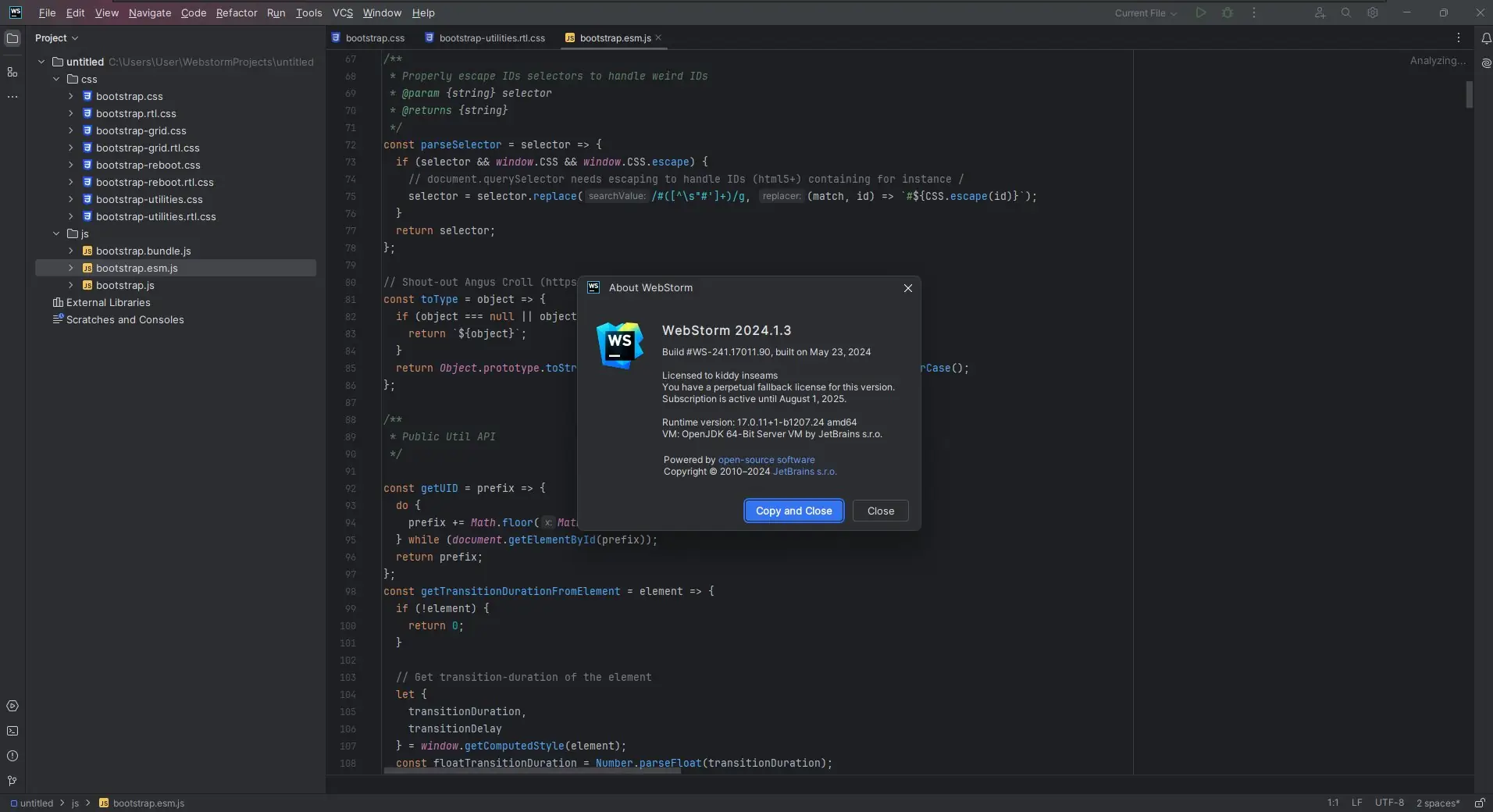Open the Navigate menu
Viewport: 1493px width, 812px height.
pos(150,12)
